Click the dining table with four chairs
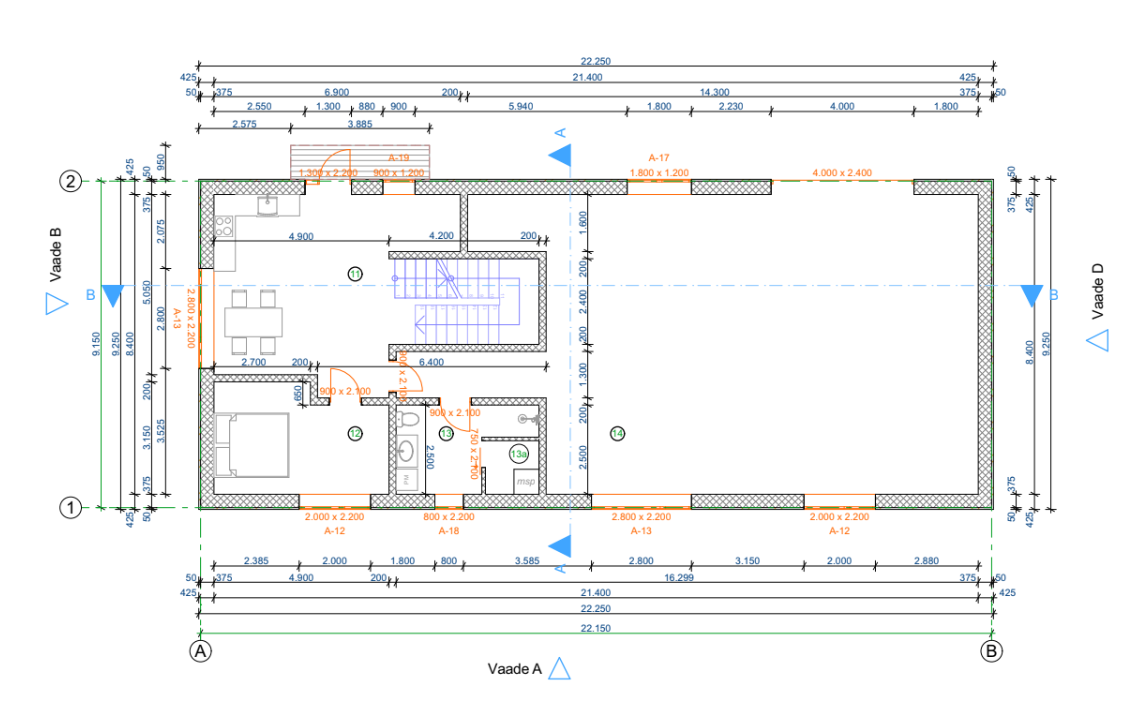The width and height of the screenshot is (1122, 713). point(253,322)
